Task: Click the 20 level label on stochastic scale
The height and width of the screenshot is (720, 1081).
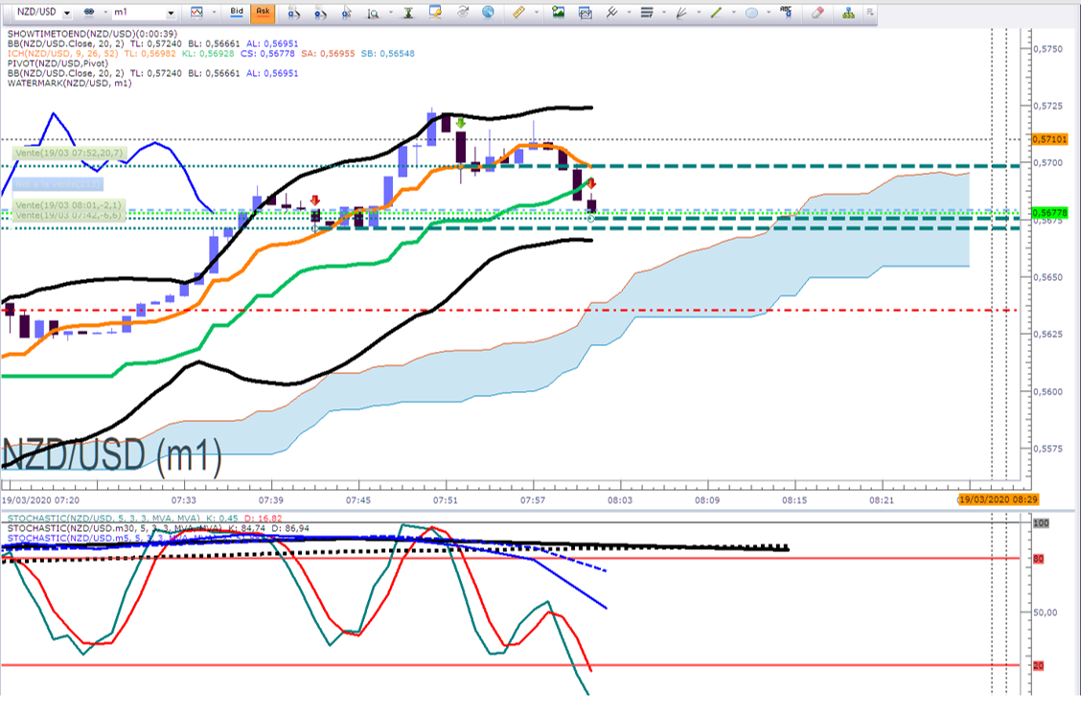Action: (x=1038, y=666)
